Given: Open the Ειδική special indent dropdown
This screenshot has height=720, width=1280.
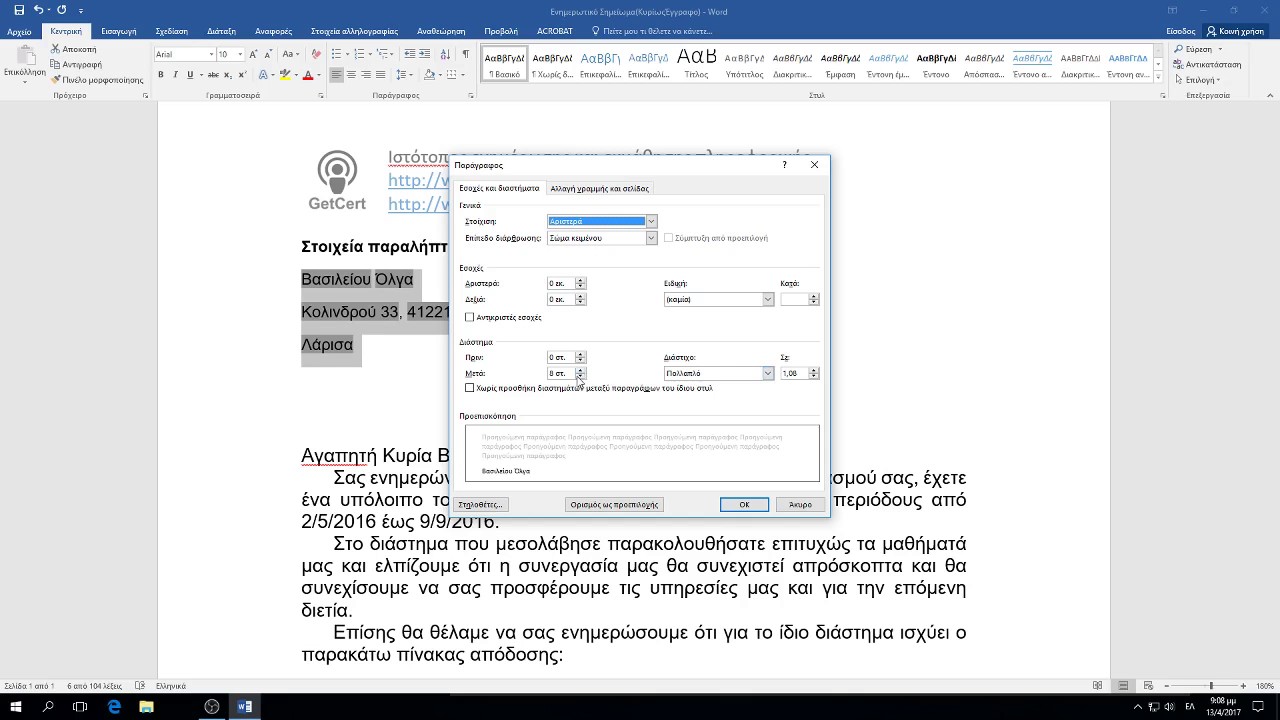Looking at the screenshot, I should (768, 299).
